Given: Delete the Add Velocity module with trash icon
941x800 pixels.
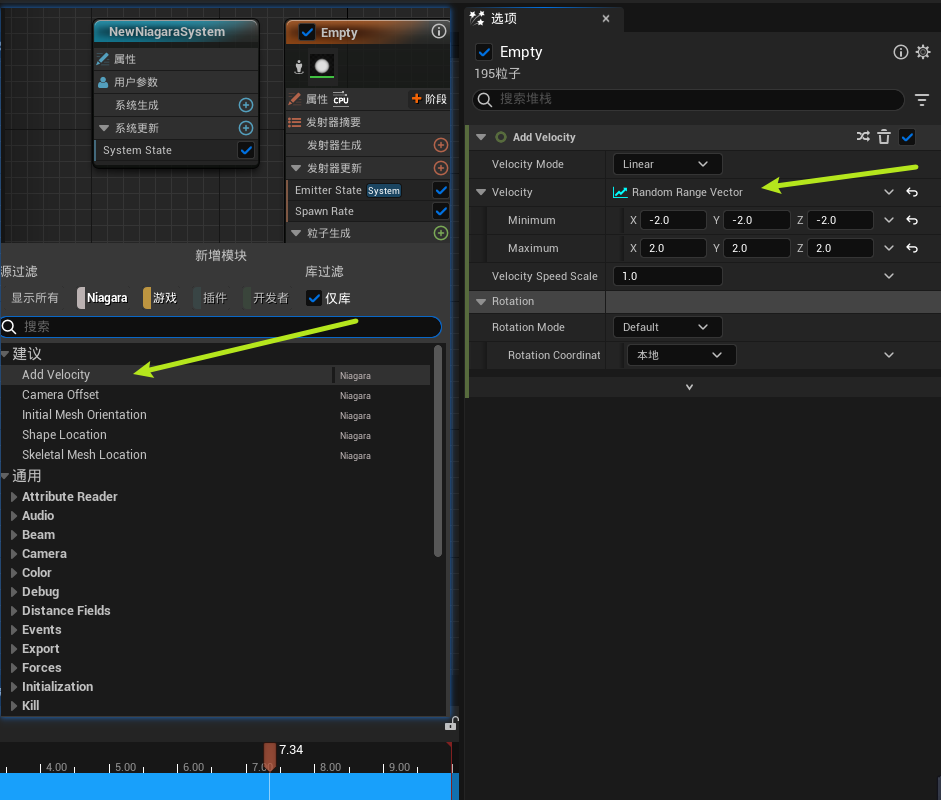Looking at the screenshot, I should (884, 137).
